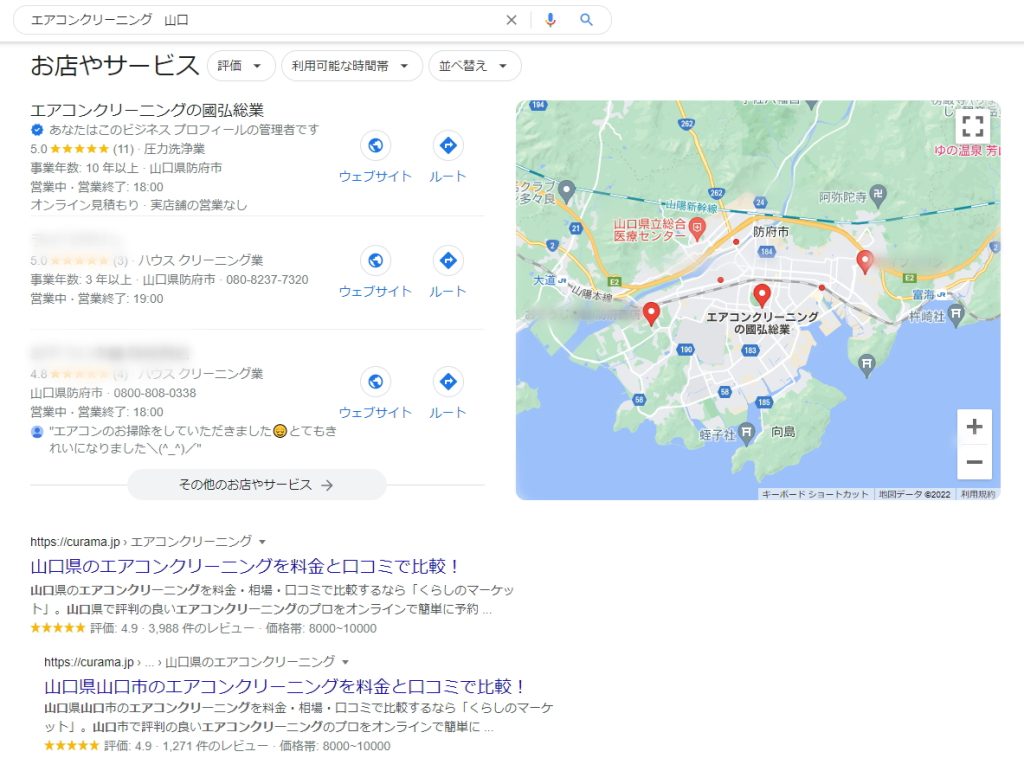
Task: Open the 評価 rating filter dropdown
Action: (241, 66)
